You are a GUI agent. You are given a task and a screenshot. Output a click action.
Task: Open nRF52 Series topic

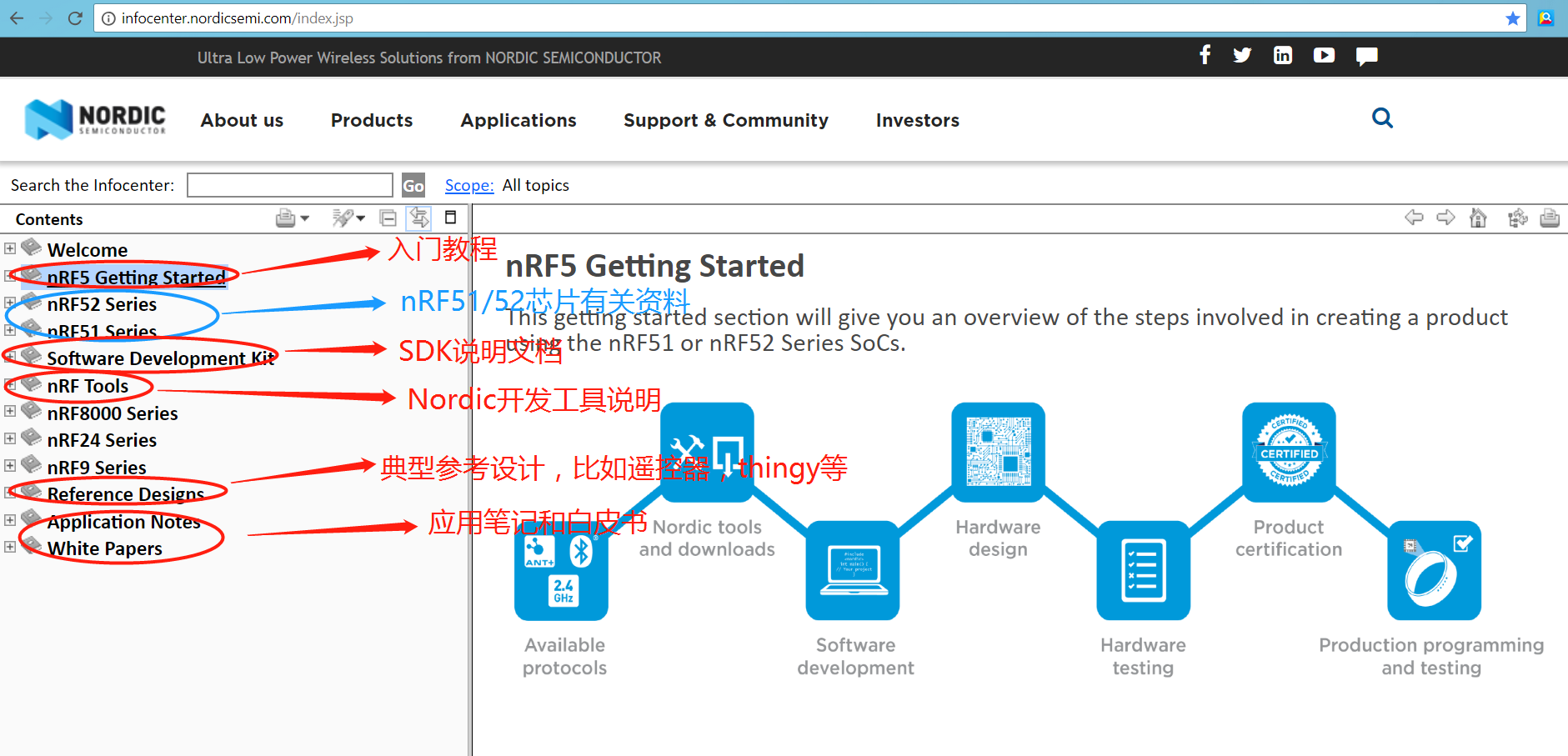coord(102,304)
